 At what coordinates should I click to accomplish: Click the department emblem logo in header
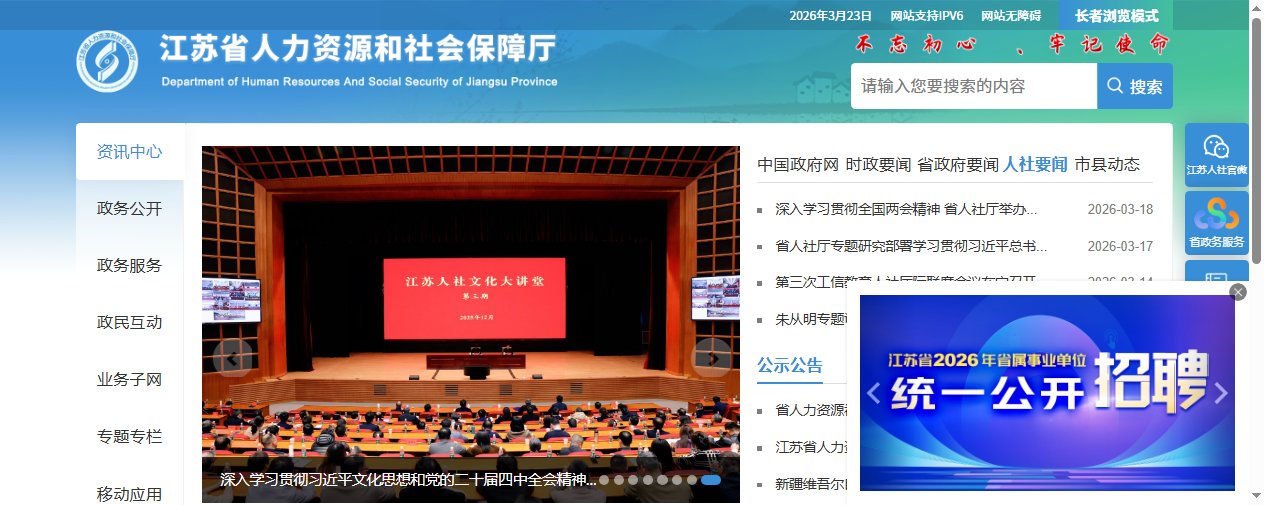107,62
